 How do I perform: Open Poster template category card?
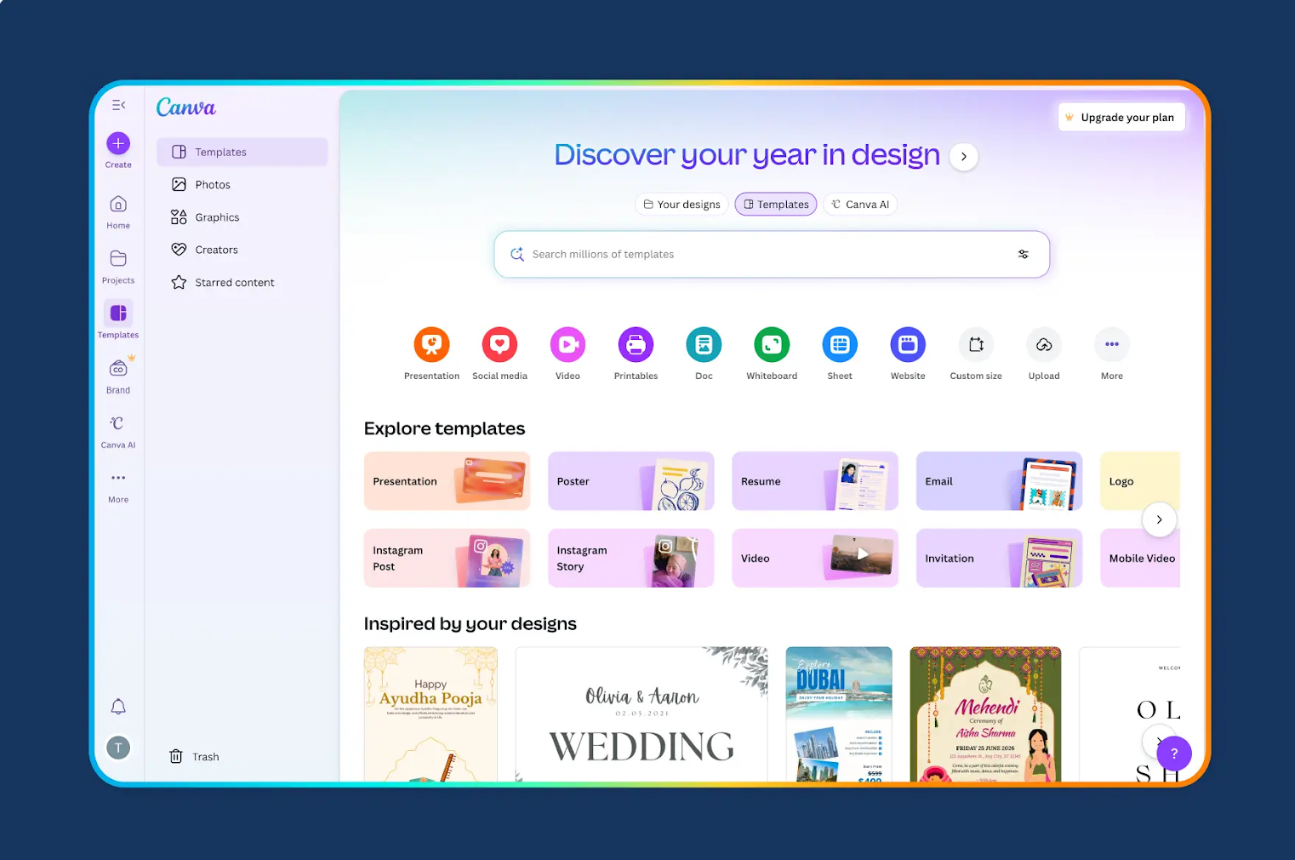pos(631,481)
